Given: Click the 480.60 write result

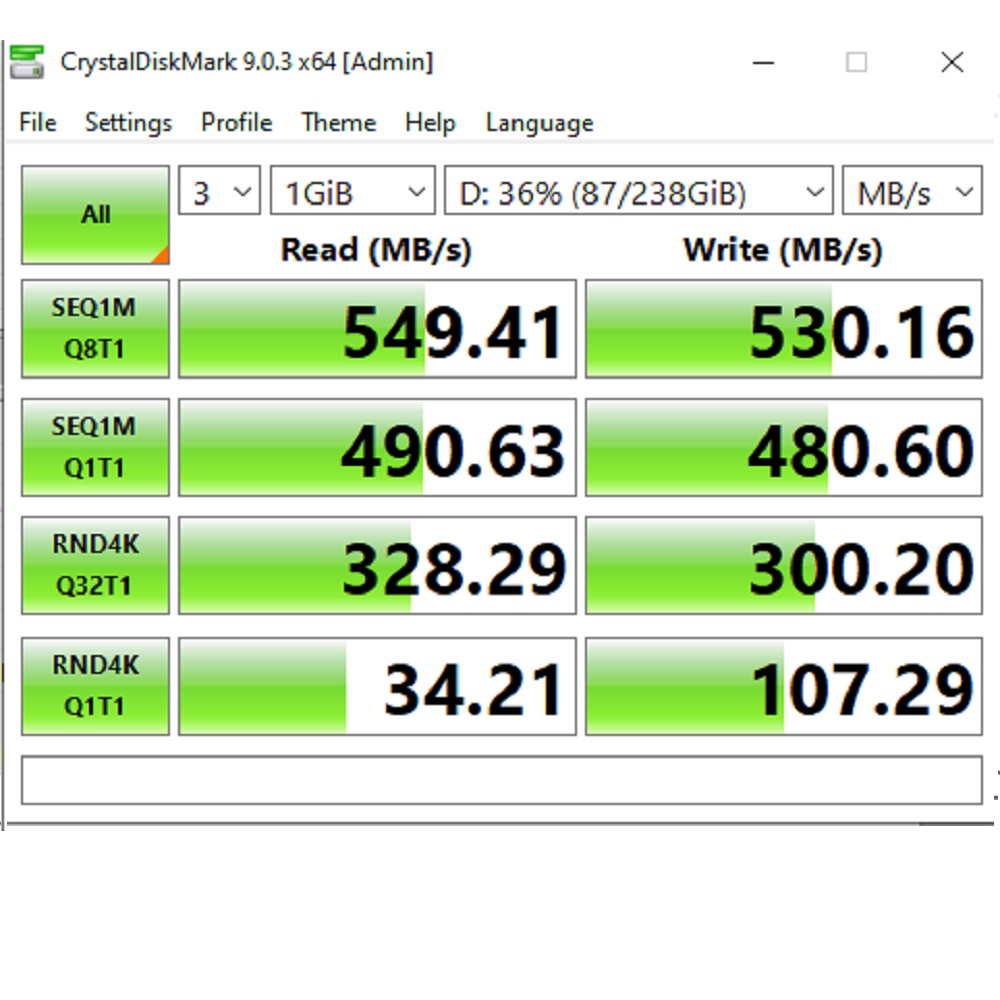Looking at the screenshot, I should coord(784,447).
